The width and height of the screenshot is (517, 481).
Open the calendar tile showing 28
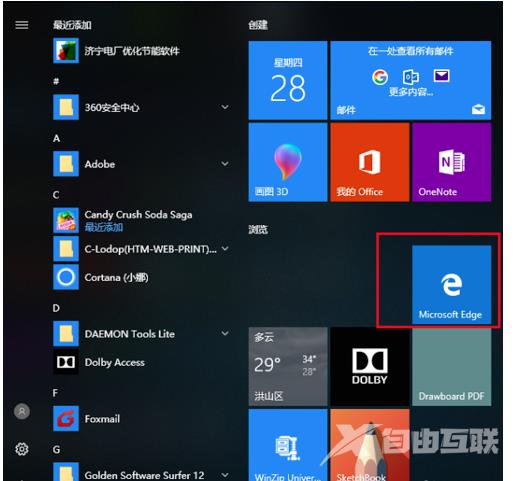(x=288, y=80)
